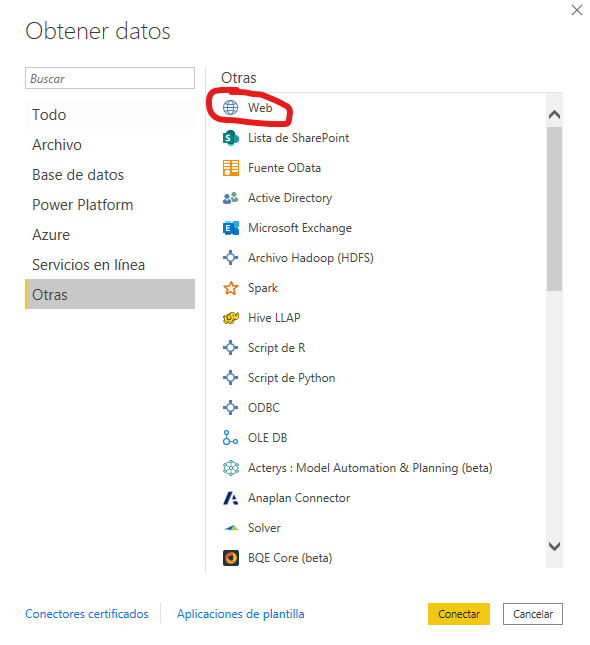
Task: Select Servicios en línea category
Action: tap(110, 265)
